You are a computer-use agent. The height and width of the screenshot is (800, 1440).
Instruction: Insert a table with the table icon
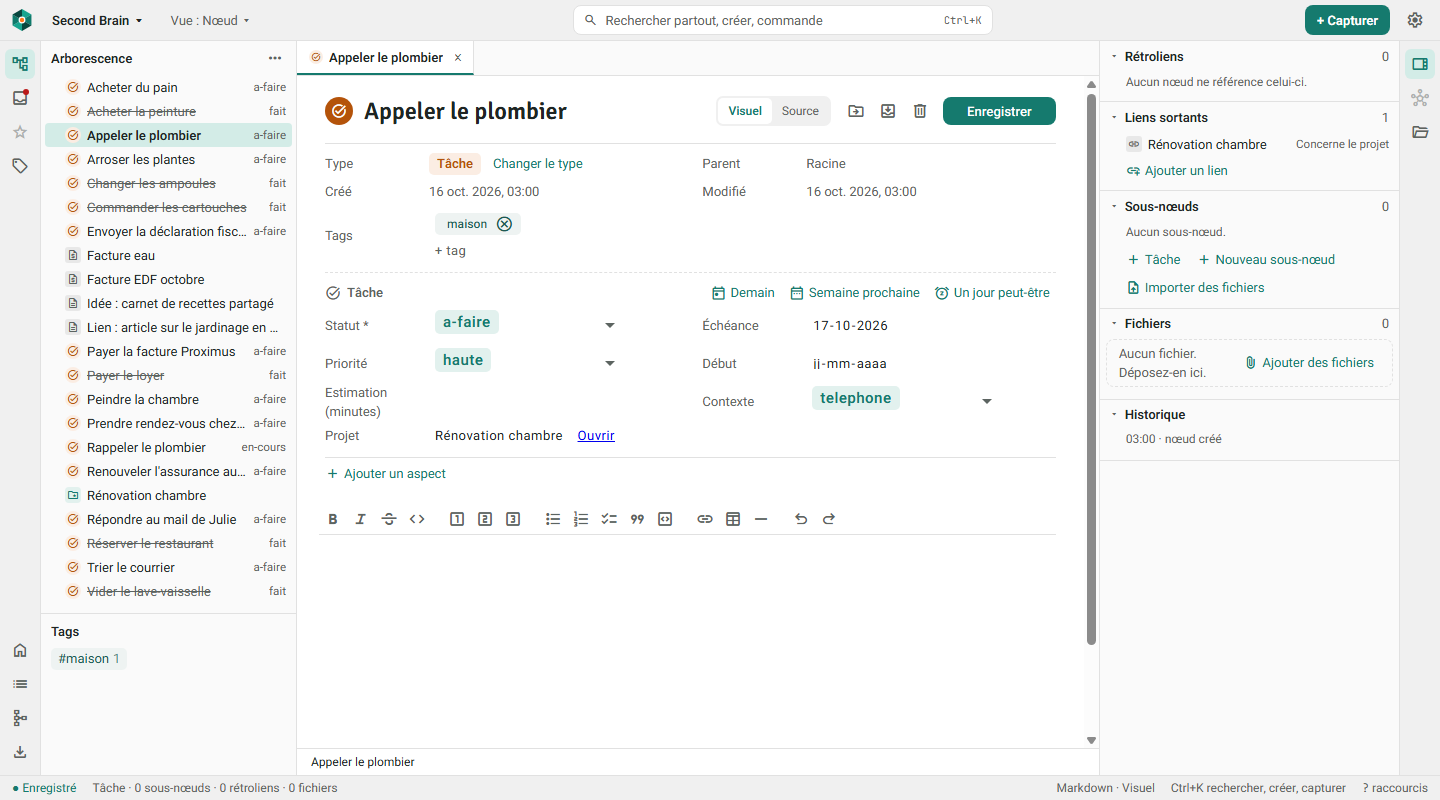click(733, 519)
